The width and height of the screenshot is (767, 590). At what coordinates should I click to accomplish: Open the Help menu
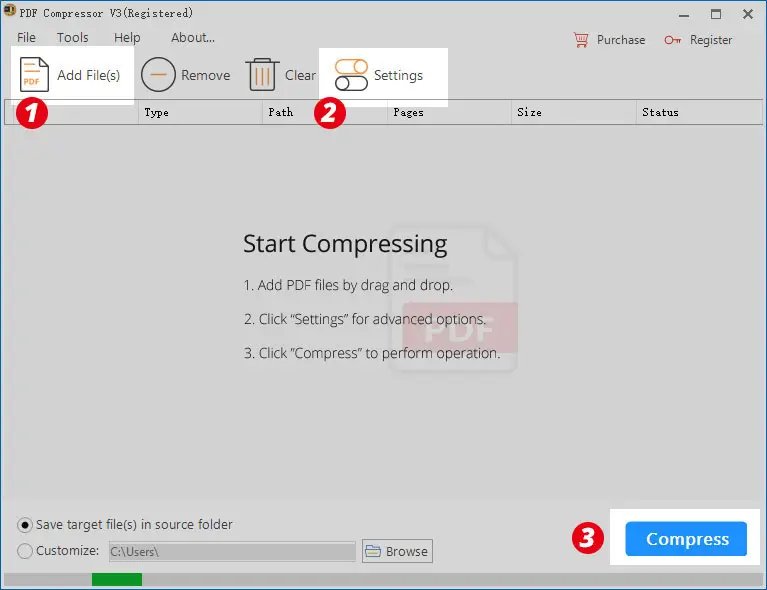click(127, 38)
